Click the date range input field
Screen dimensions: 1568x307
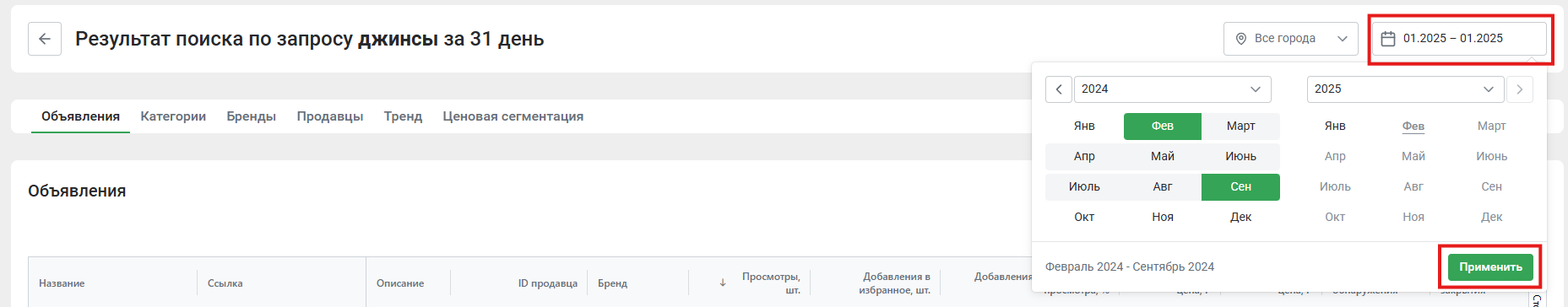pyautogui.click(x=1459, y=39)
